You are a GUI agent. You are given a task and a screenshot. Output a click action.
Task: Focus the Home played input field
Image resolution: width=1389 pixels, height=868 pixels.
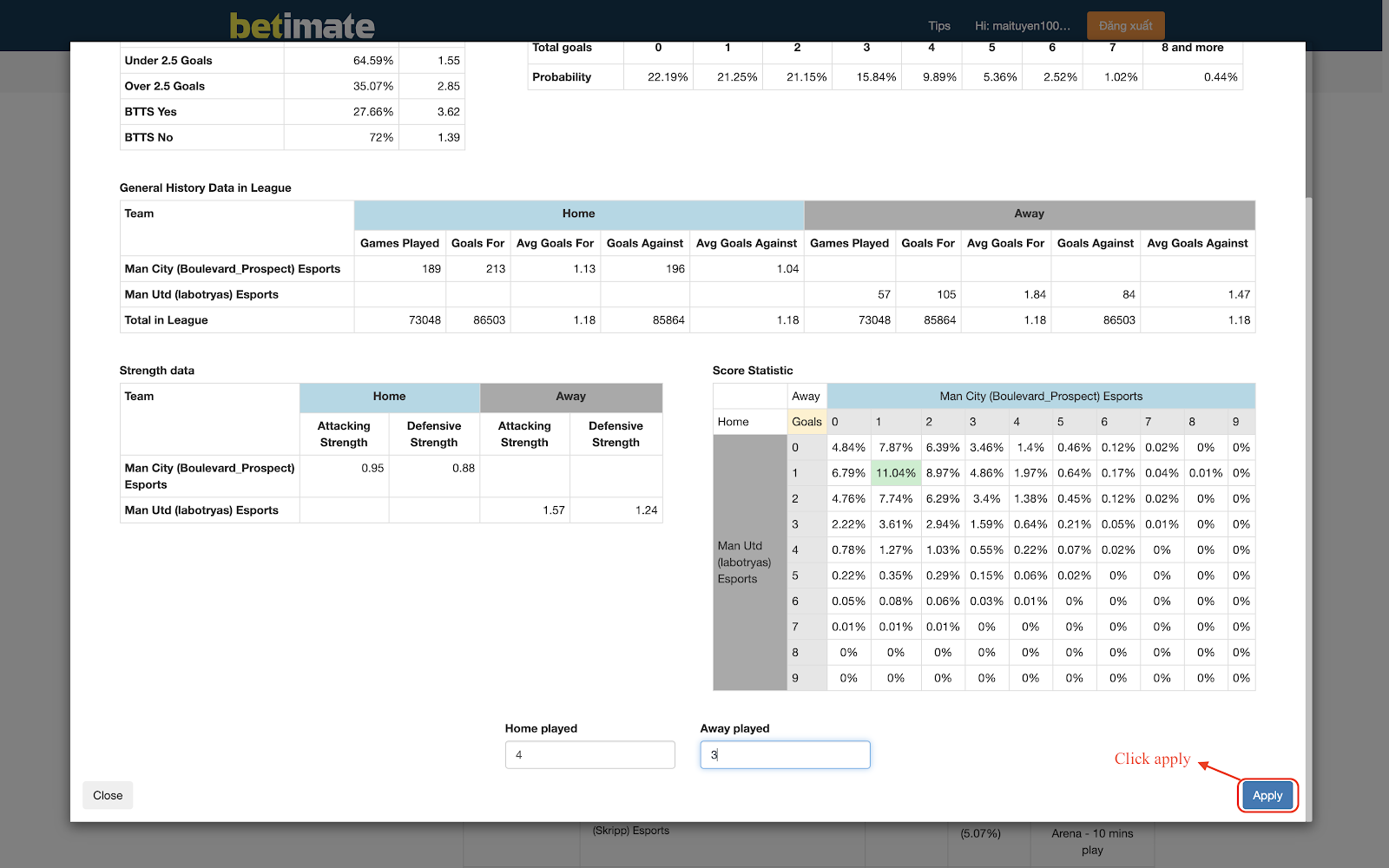590,754
